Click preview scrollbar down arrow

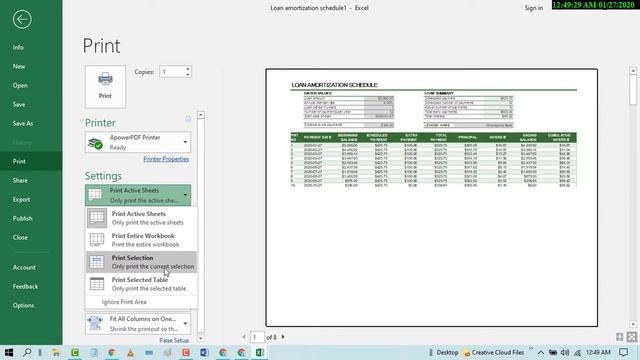(x=633, y=324)
